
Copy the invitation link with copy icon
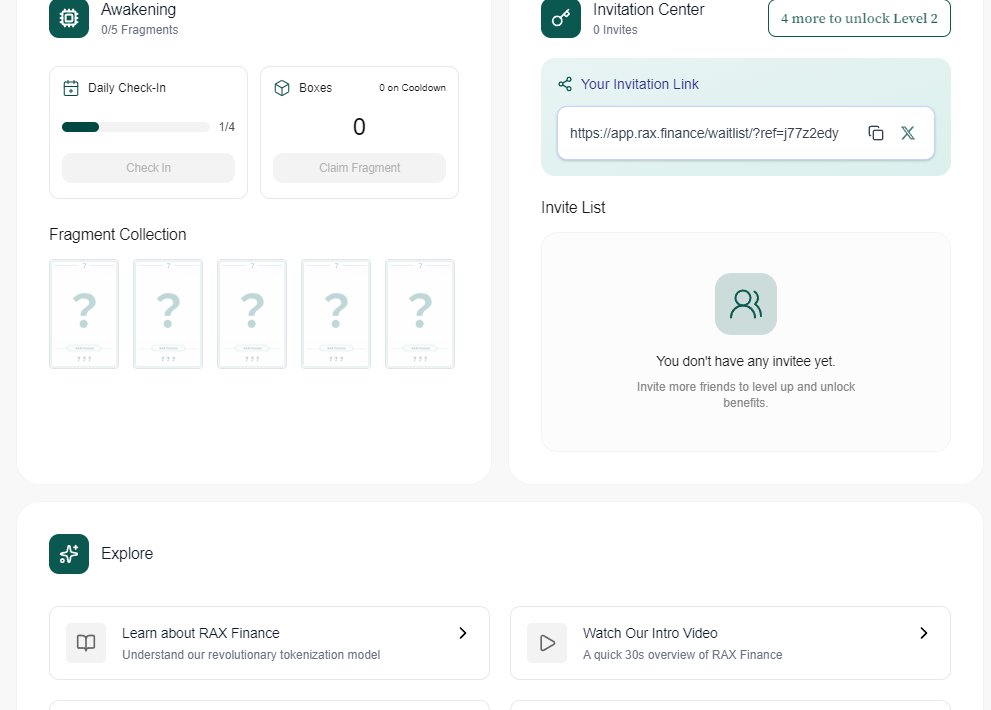(x=875, y=133)
